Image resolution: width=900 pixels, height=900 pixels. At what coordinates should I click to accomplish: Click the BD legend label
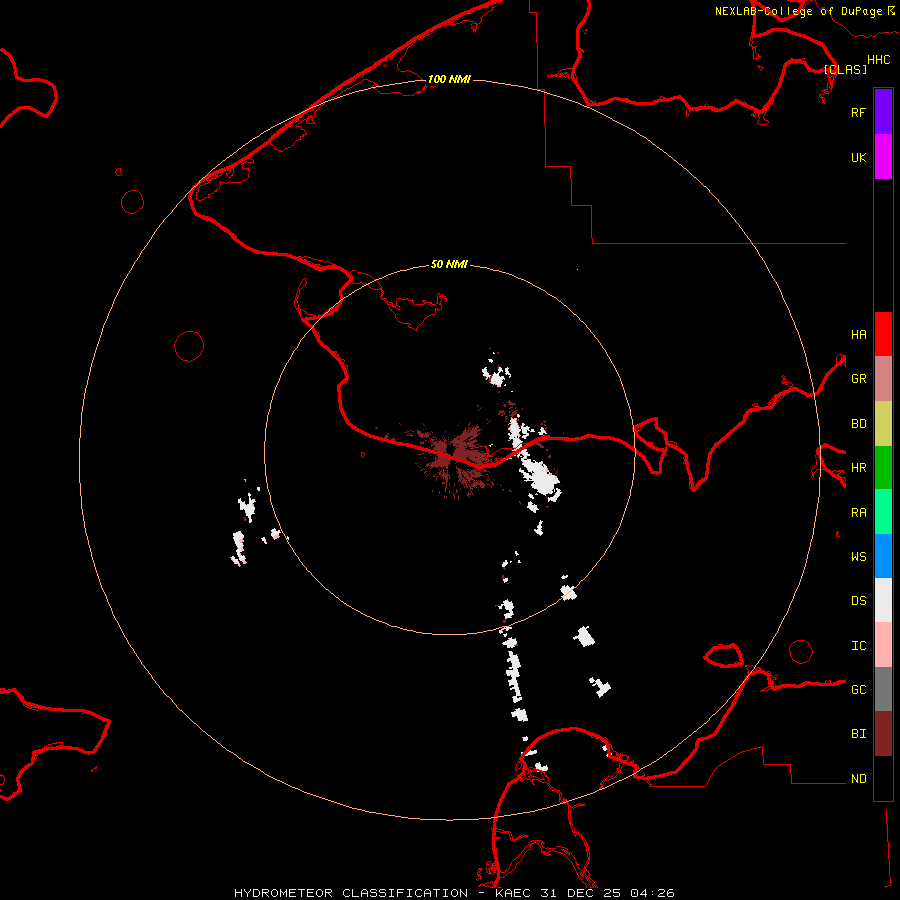858,424
